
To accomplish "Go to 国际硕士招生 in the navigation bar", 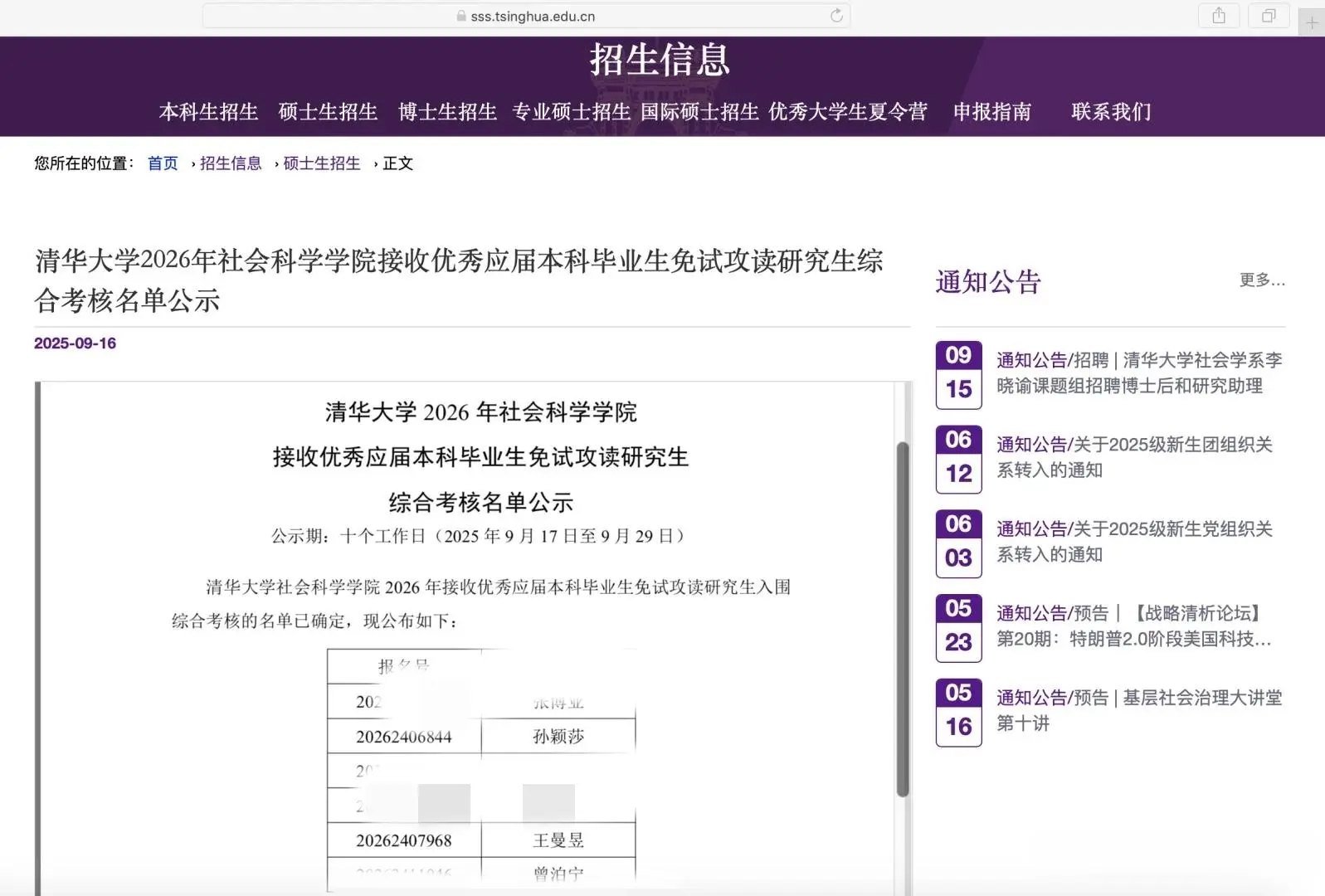I will coord(699,112).
